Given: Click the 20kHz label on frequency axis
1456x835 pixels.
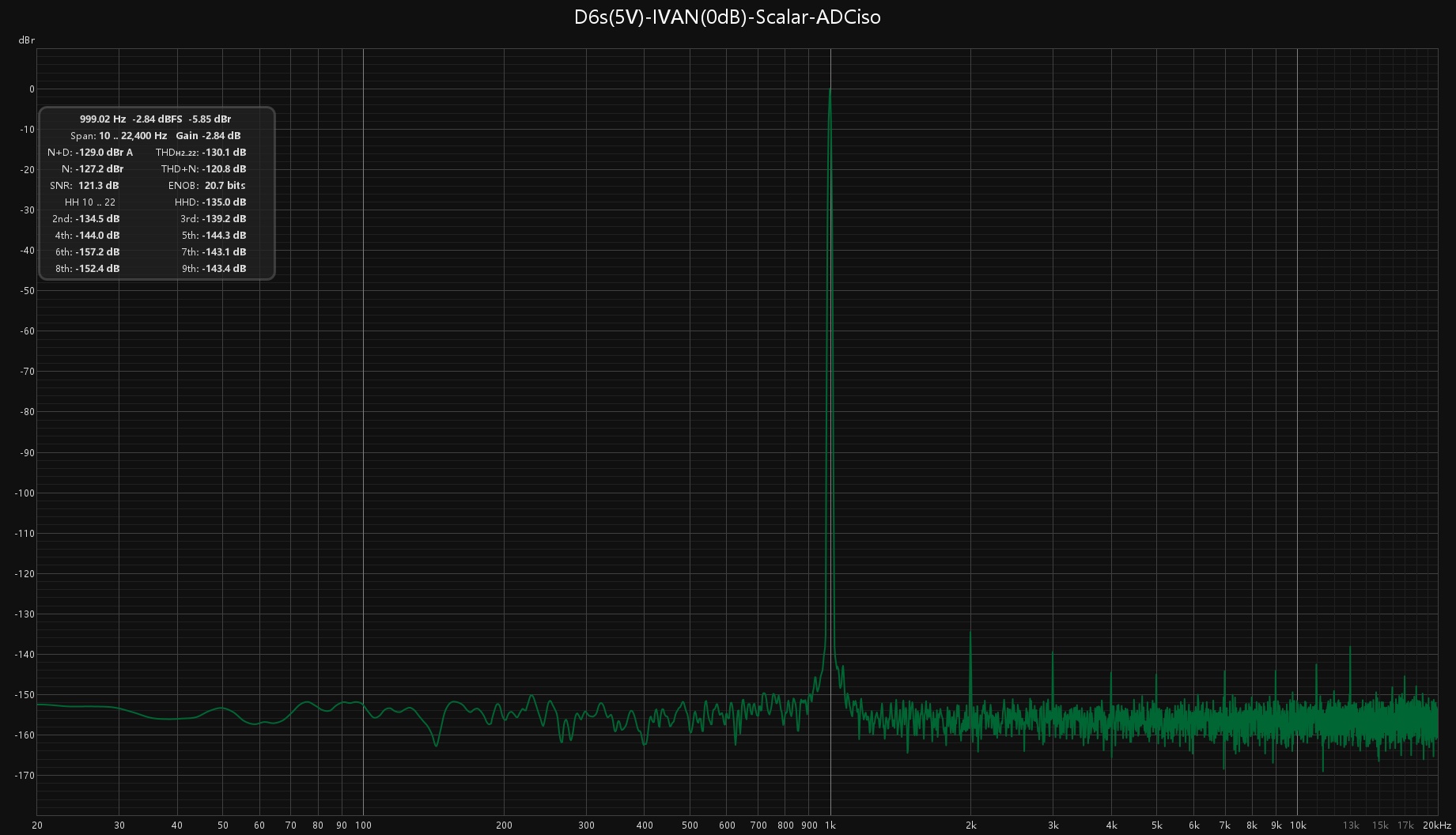Looking at the screenshot, I should tap(1437, 826).
